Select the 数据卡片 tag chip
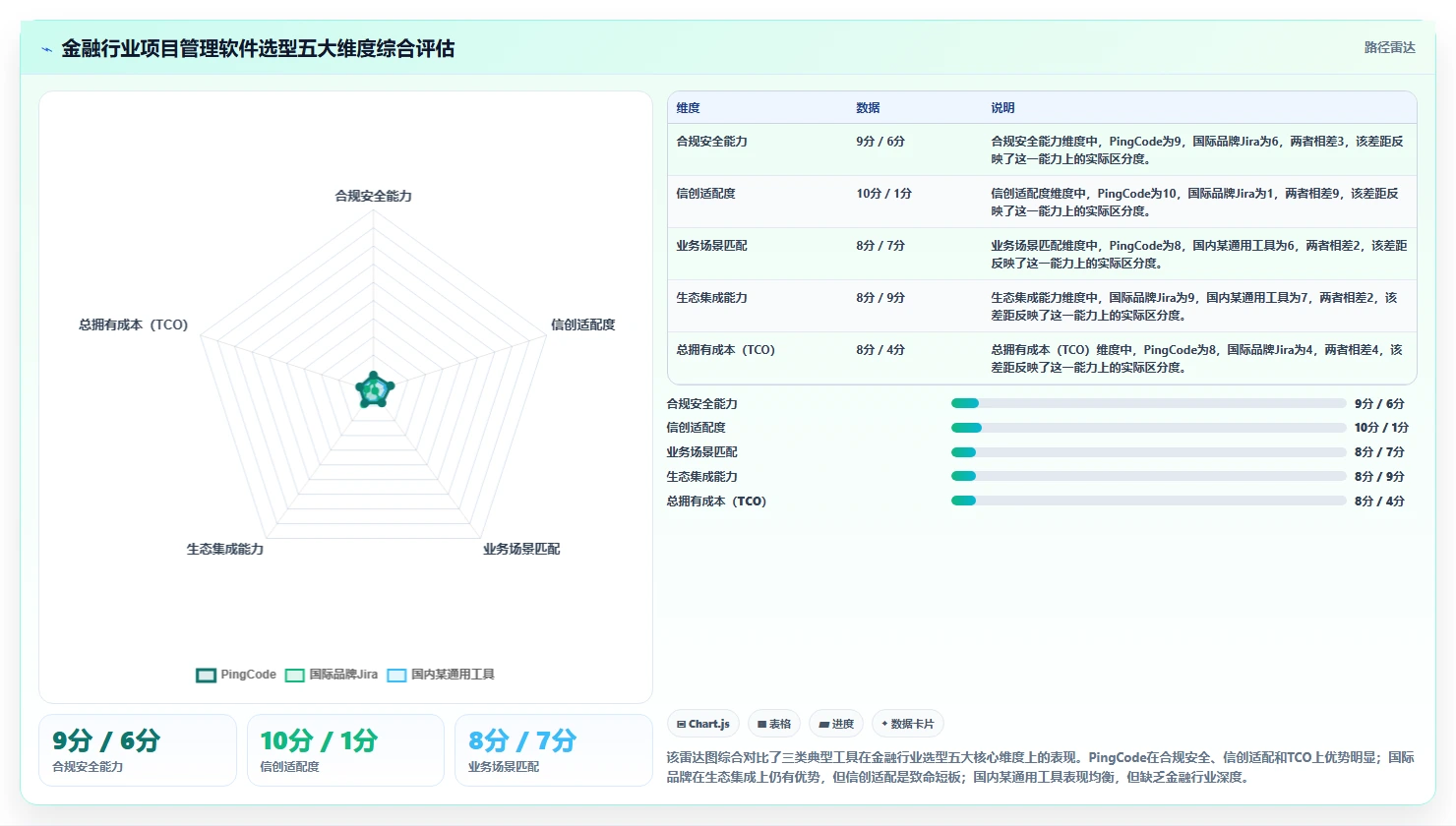 (908, 724)
